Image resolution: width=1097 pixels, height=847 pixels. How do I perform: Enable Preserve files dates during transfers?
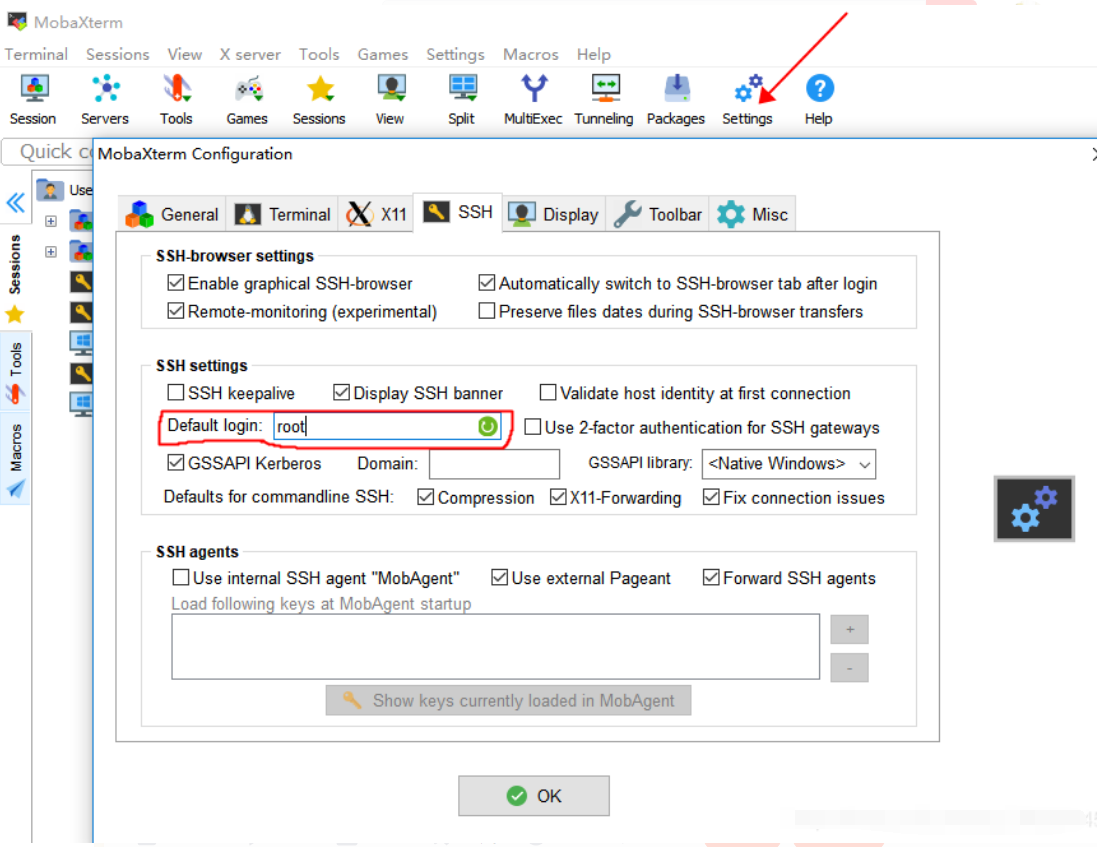[486, 311]
